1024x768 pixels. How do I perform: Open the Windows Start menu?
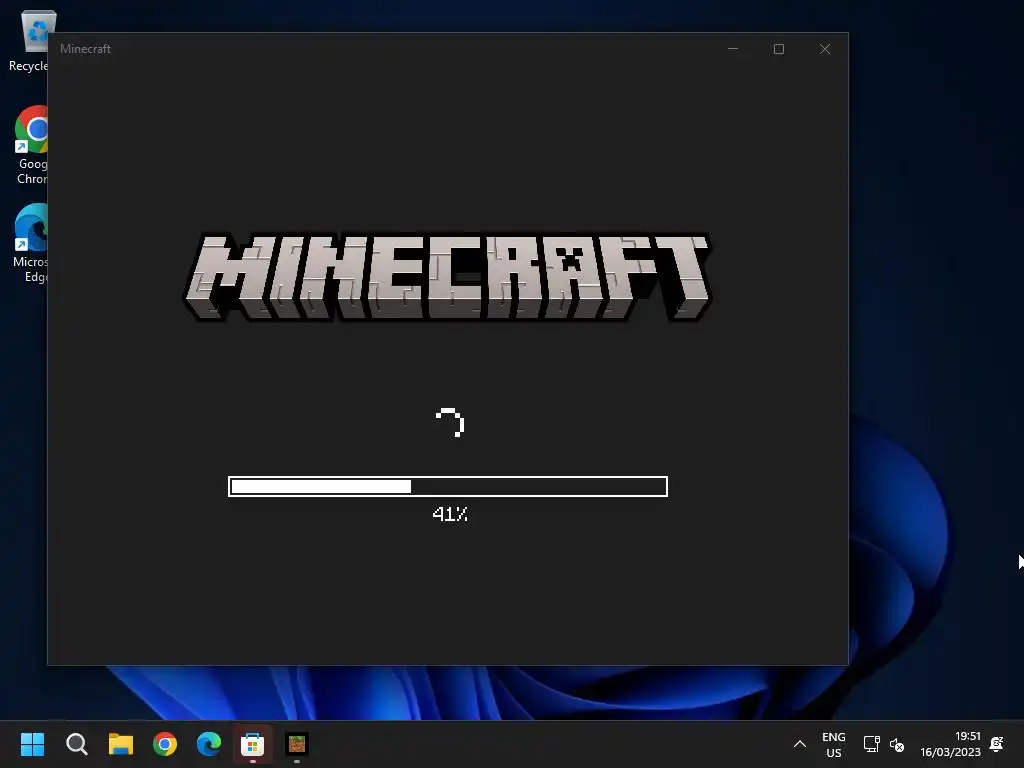click(32, 744)
